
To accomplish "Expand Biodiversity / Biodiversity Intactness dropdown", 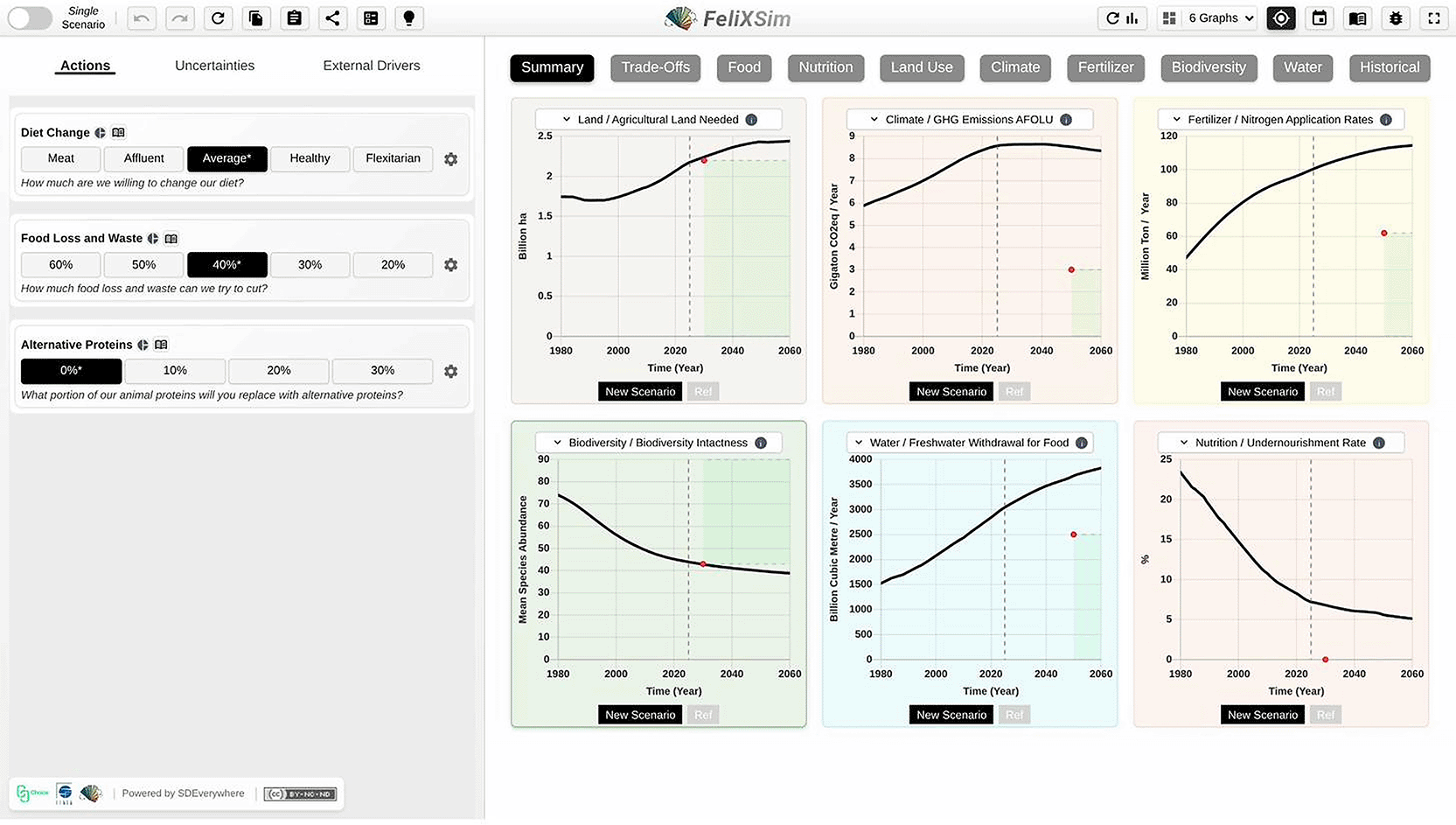I will pos(658,444).
